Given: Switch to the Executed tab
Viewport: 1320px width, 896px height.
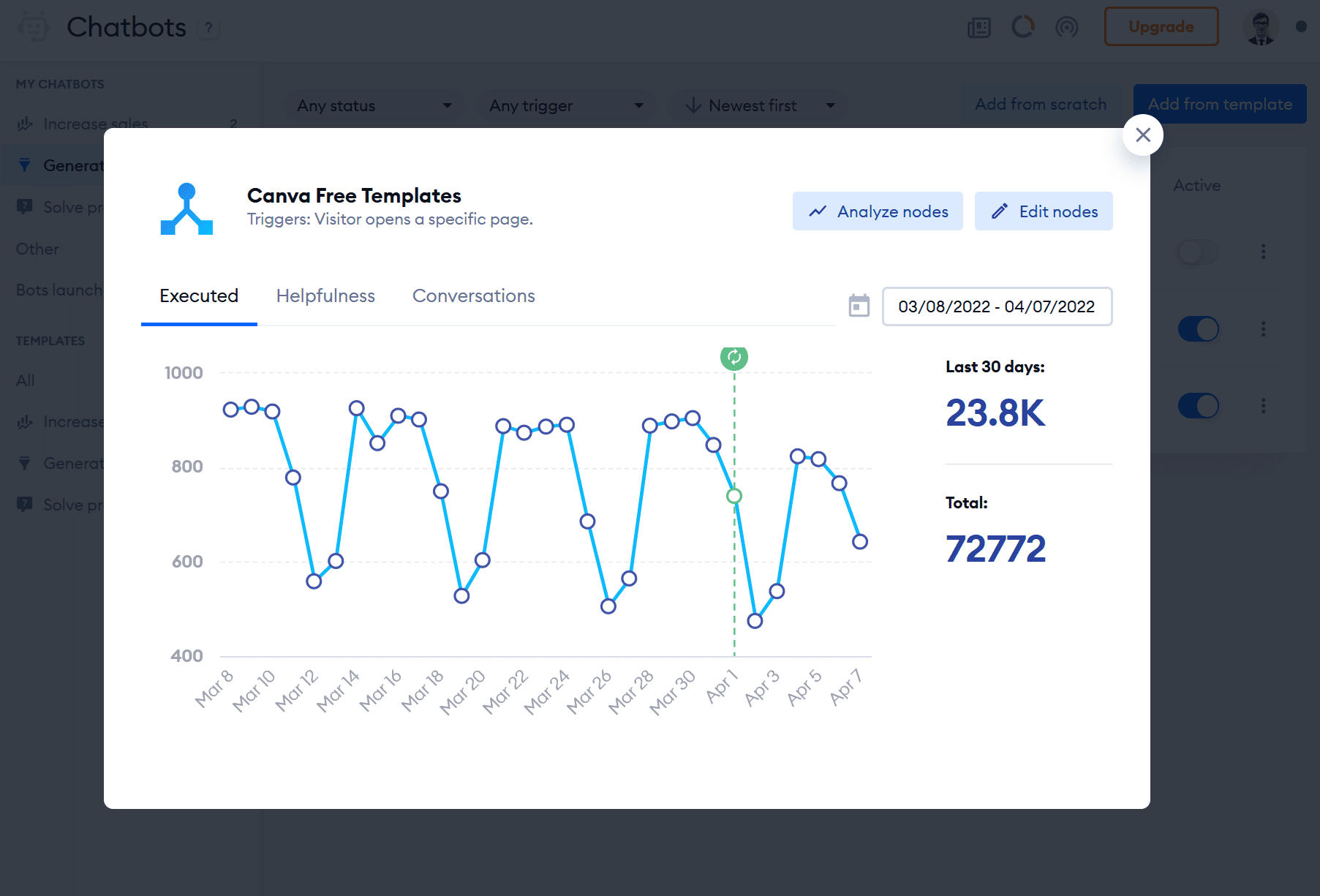Looking at the screenshot, I should (199, 296).
